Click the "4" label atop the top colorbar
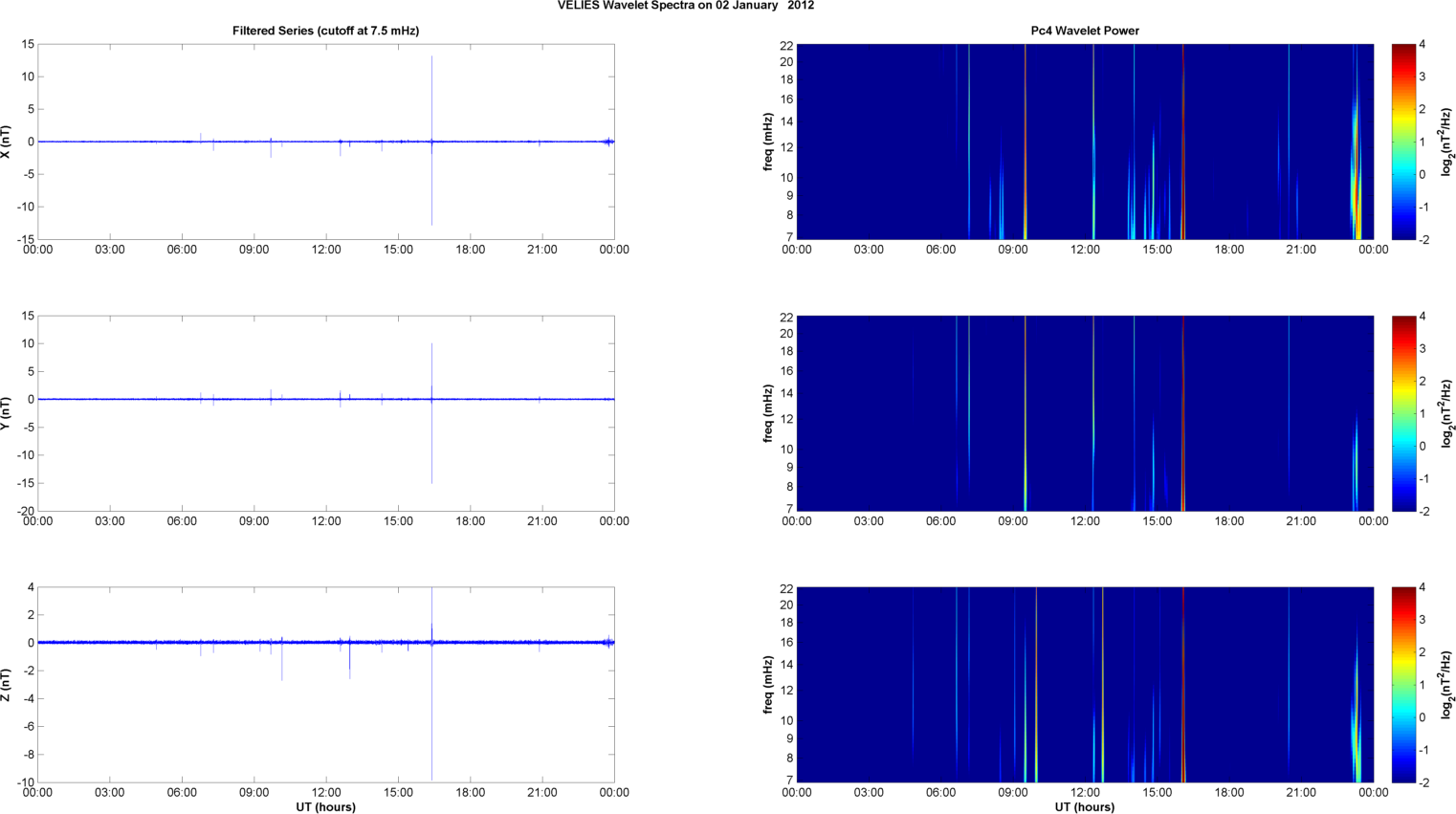 click(x=1423, y=44)
